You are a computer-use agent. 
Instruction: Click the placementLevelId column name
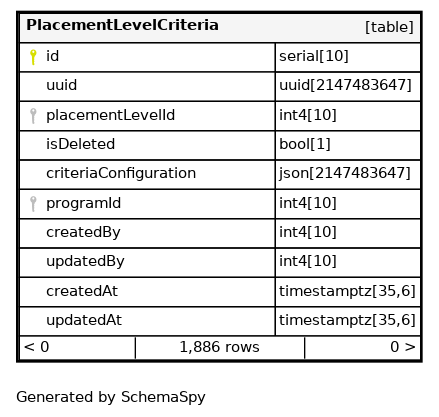[x=110, y=115]
